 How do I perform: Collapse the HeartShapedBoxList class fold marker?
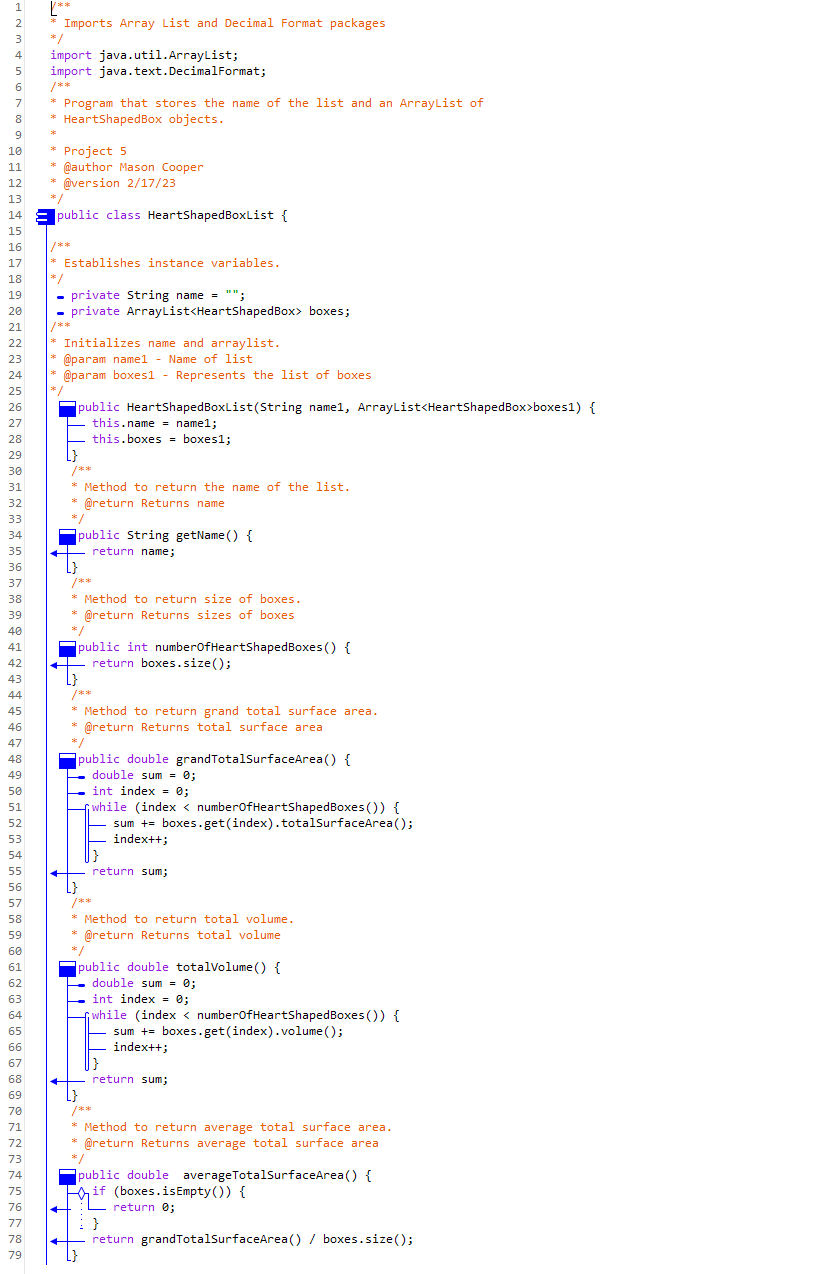pyautogui.click(x=44, y=215)
